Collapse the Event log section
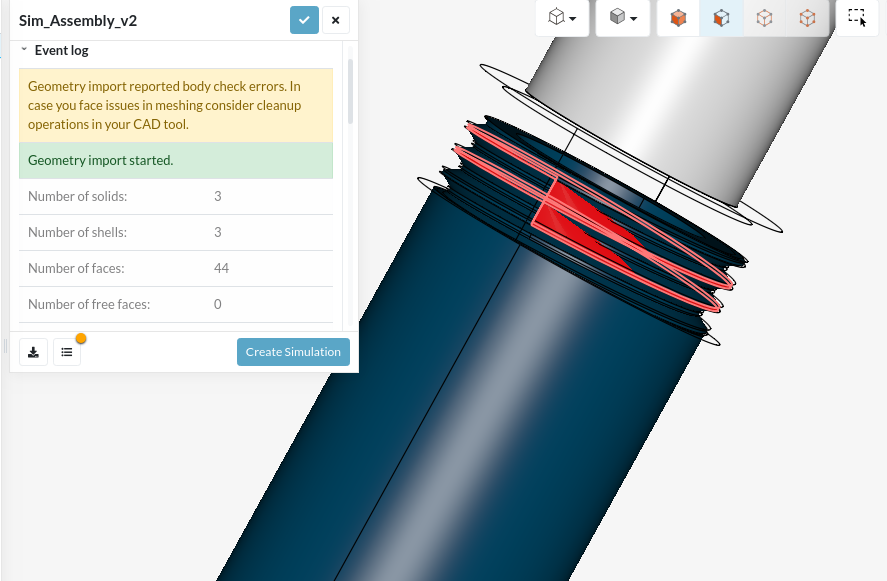 [x=24, y=50]
